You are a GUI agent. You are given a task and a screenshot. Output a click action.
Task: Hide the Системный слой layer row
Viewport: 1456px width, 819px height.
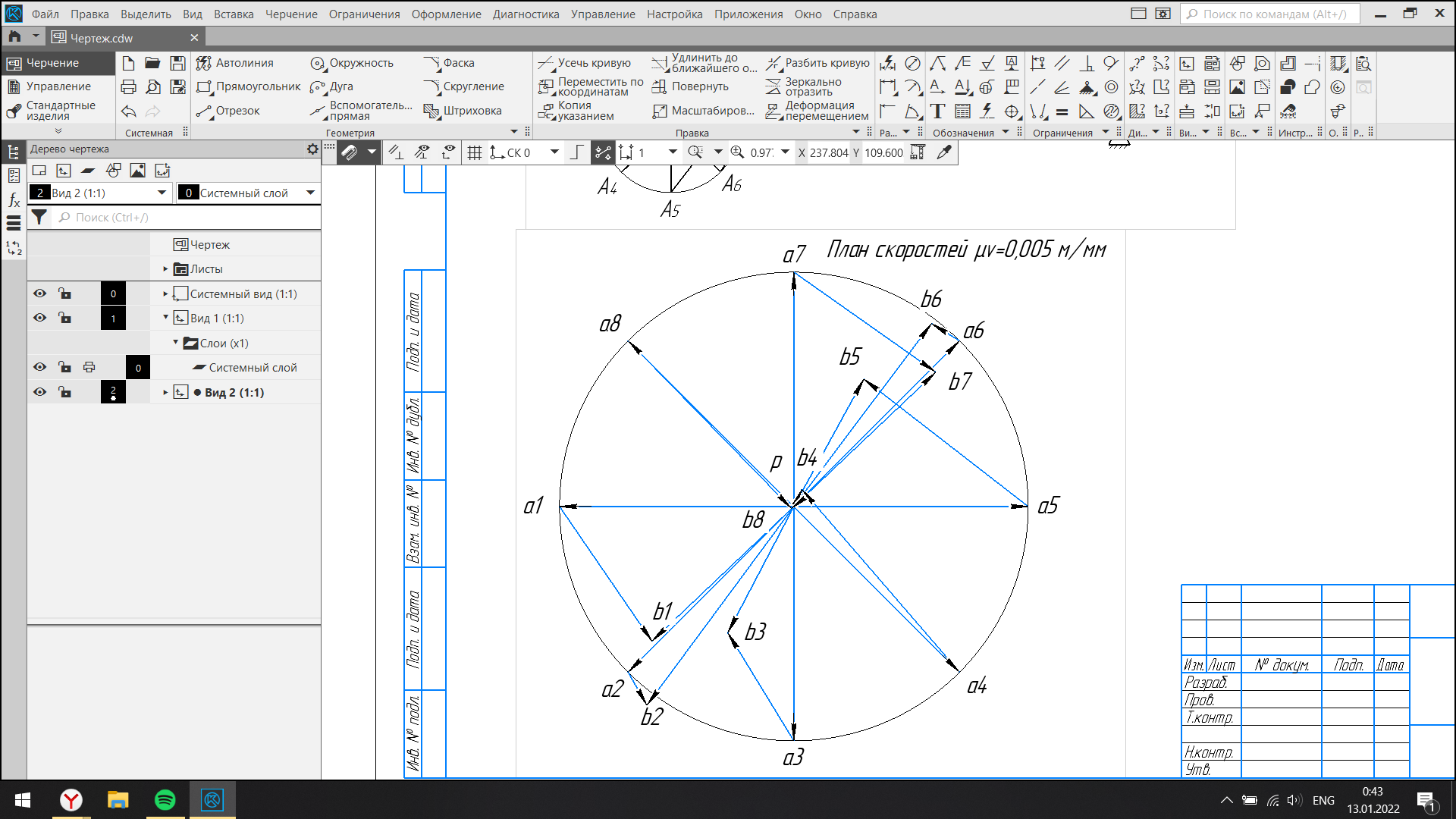[x=39, y=367]
